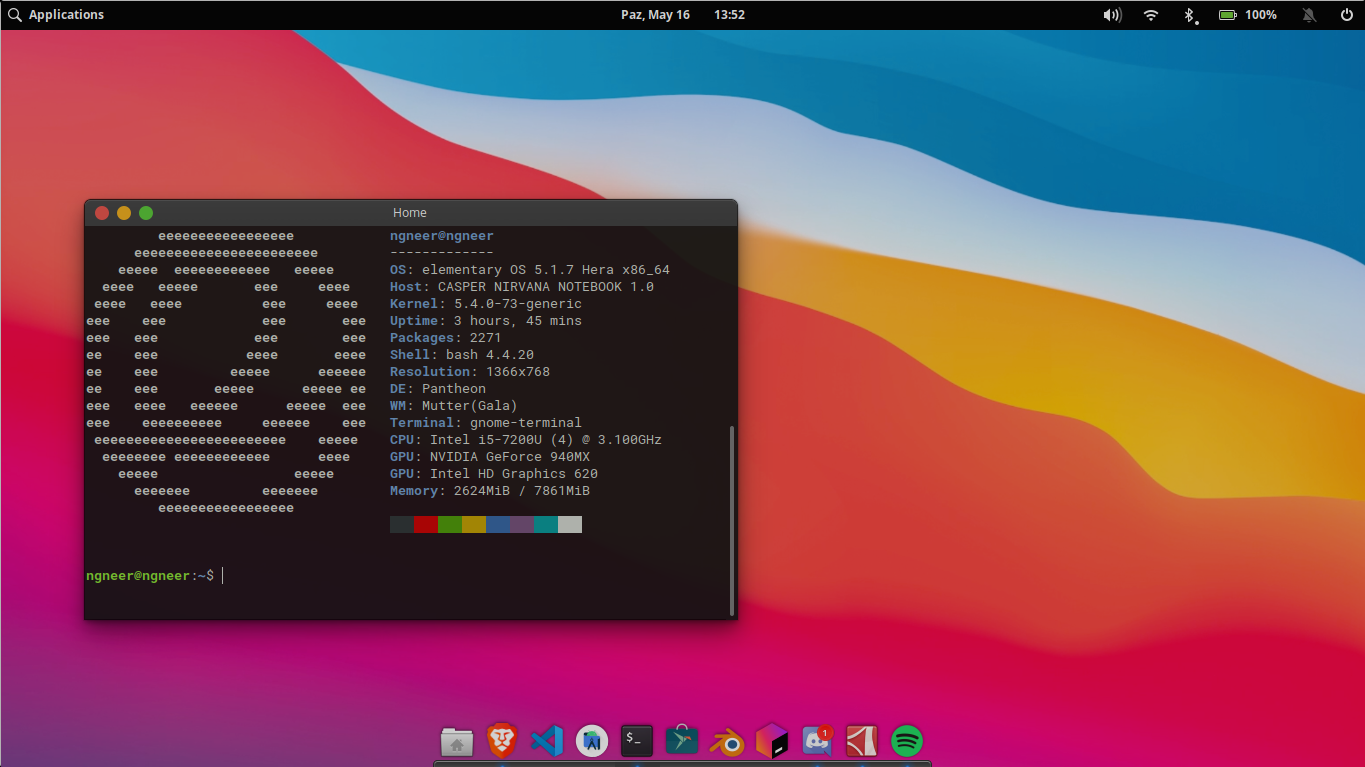Viewport: 1365px width, 767px height.
Task: Open the session power menu icon
Action: tap(1346, 15)
